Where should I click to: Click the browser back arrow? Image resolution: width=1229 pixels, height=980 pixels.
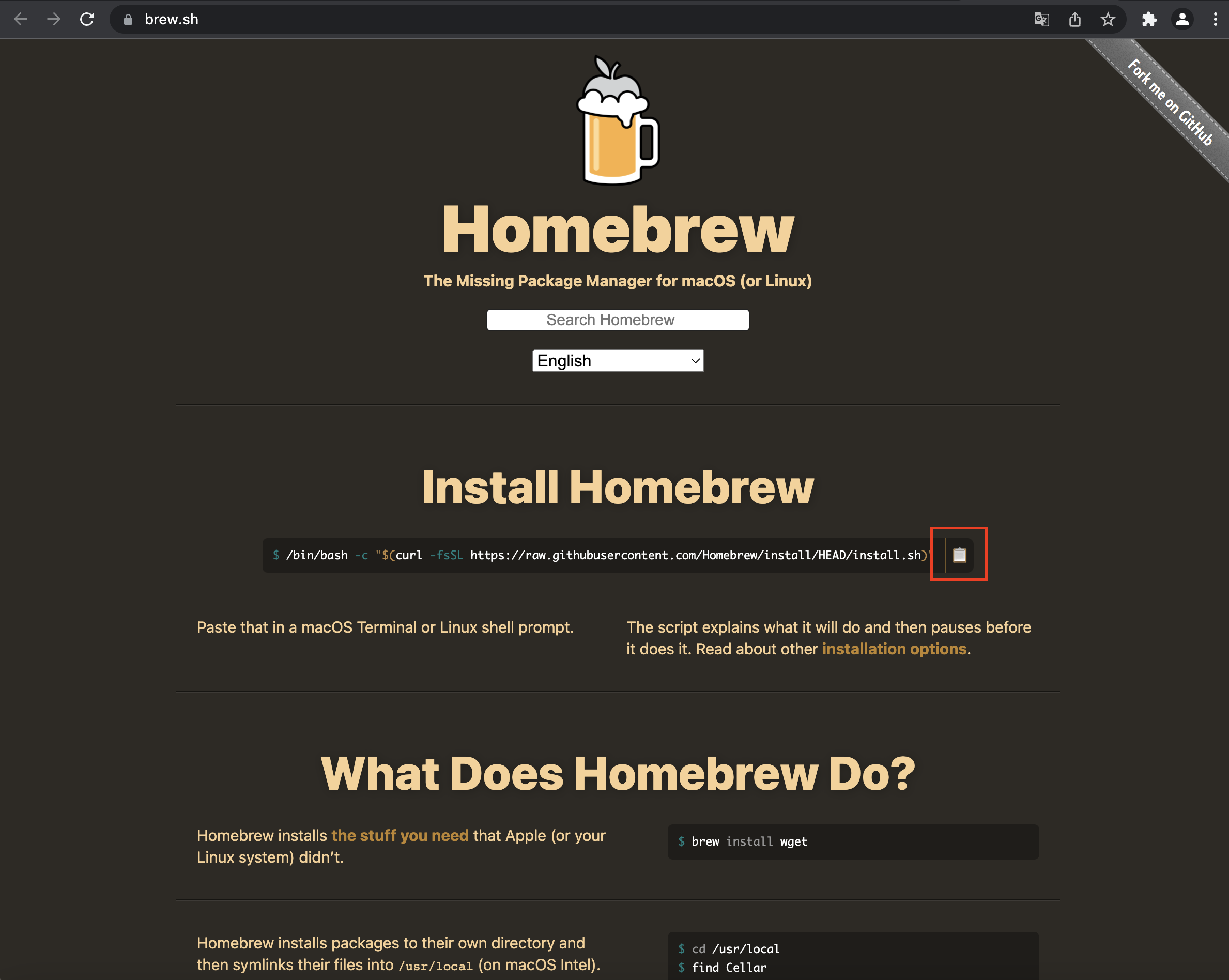[x=21, y=20]
